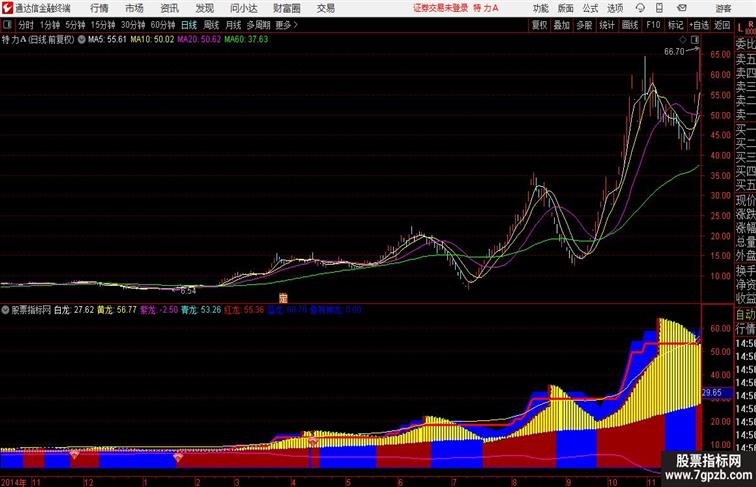Switch to 30分钟 period tab
This screenshot has width=756, height=487.
click(x=133, y=25)
